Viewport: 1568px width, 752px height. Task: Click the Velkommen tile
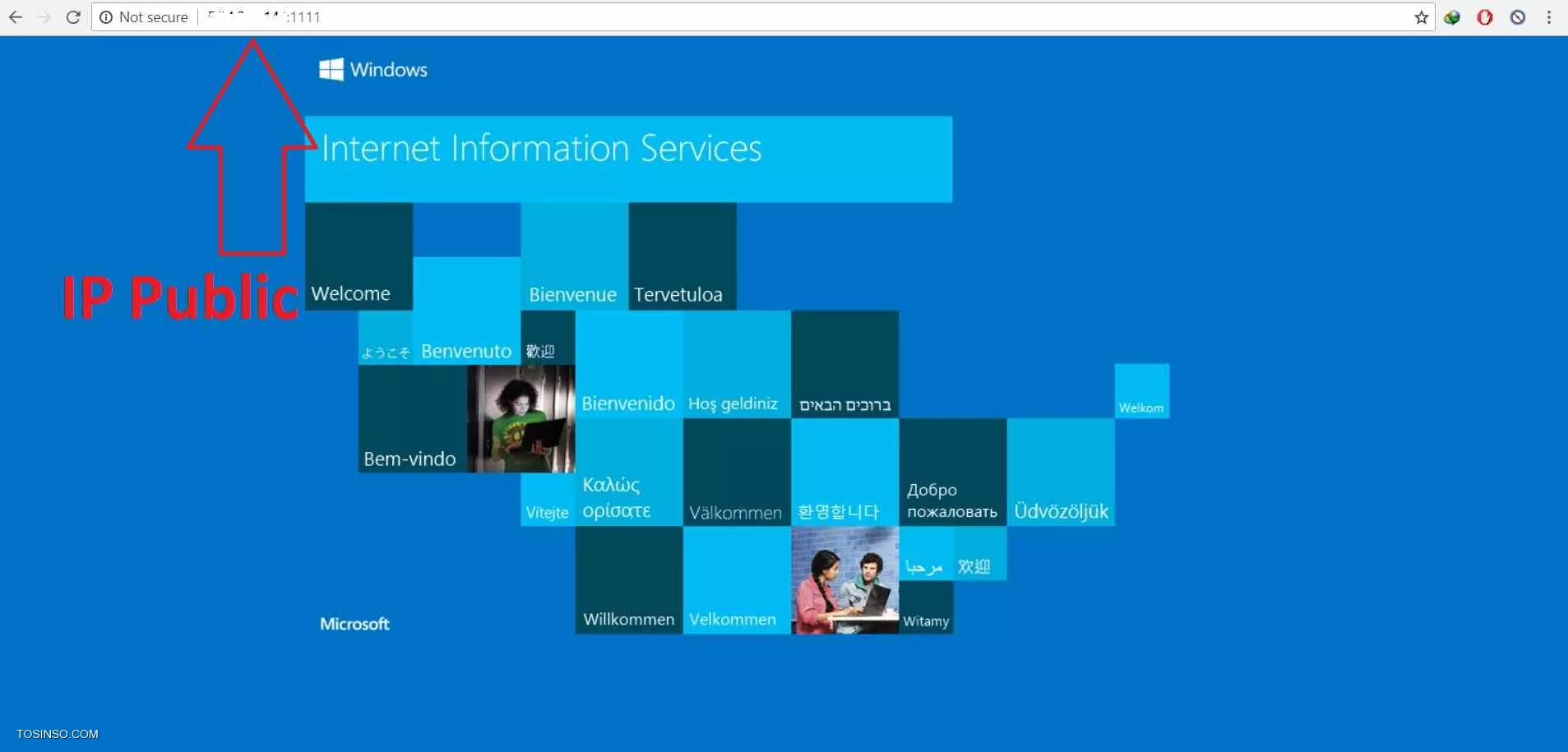pos(737,580)
